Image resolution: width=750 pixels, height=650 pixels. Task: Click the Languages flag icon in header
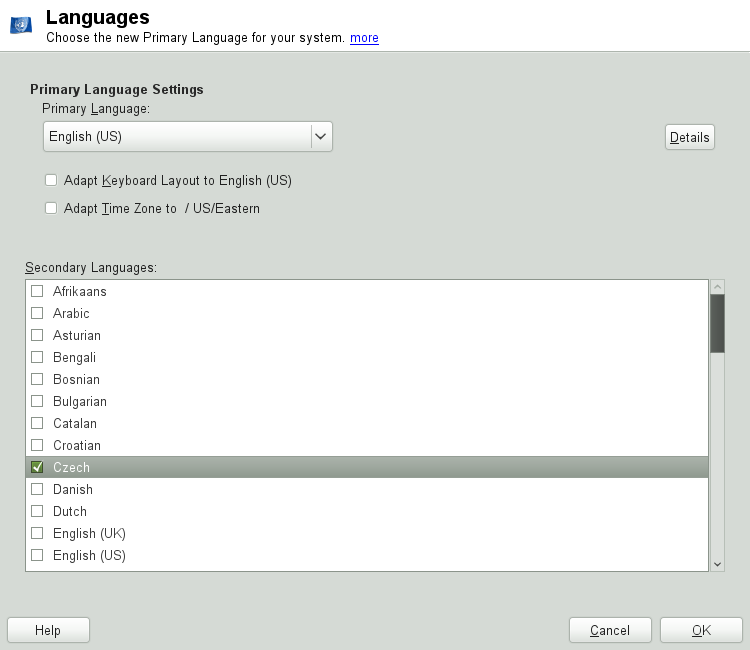click(21, 24)
